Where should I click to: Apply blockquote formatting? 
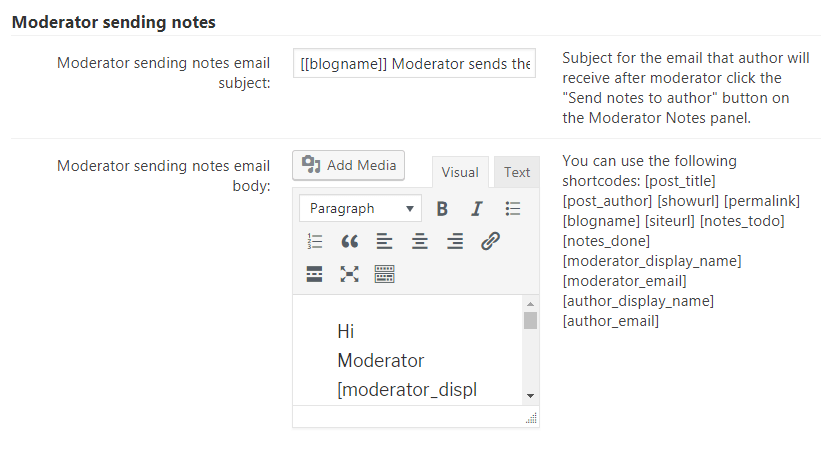click(x=349, y=241)
